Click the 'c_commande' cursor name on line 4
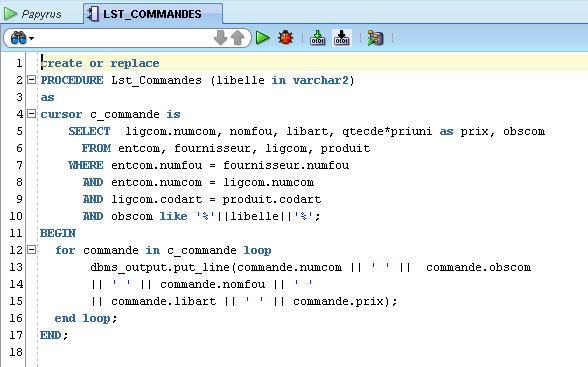The height and width of the screenshot is (367, 588). 125,114
